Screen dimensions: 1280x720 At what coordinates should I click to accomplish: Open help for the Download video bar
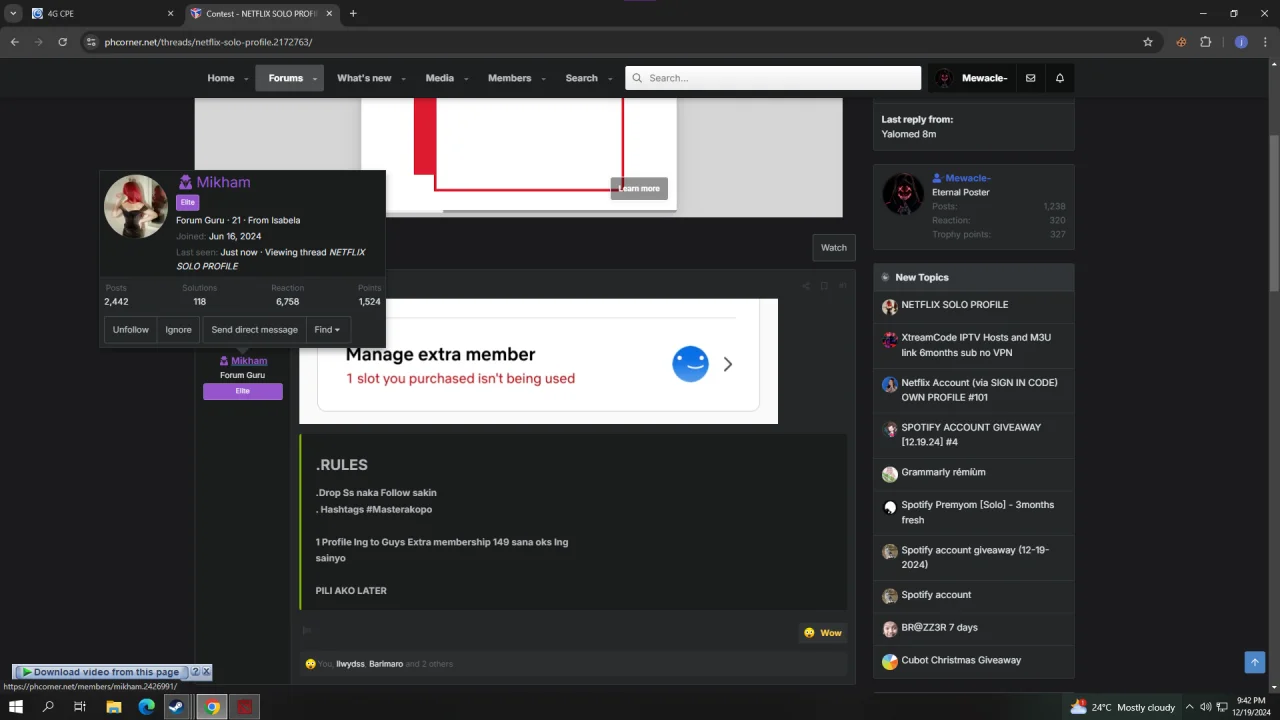point(195,672)
